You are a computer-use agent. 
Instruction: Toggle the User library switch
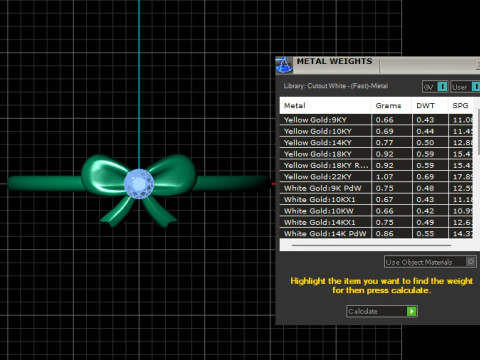tap(476, 87)
